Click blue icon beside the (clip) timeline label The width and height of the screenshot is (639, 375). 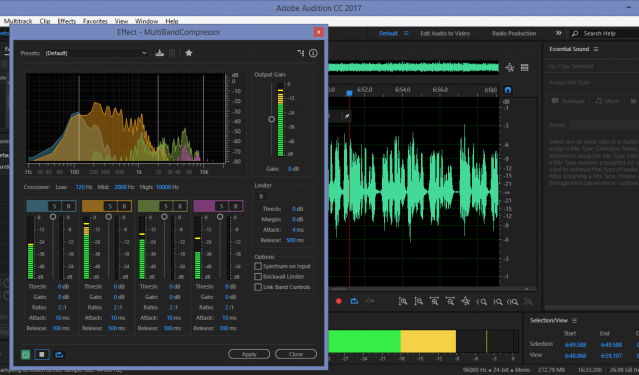click(x=508, y=90)
